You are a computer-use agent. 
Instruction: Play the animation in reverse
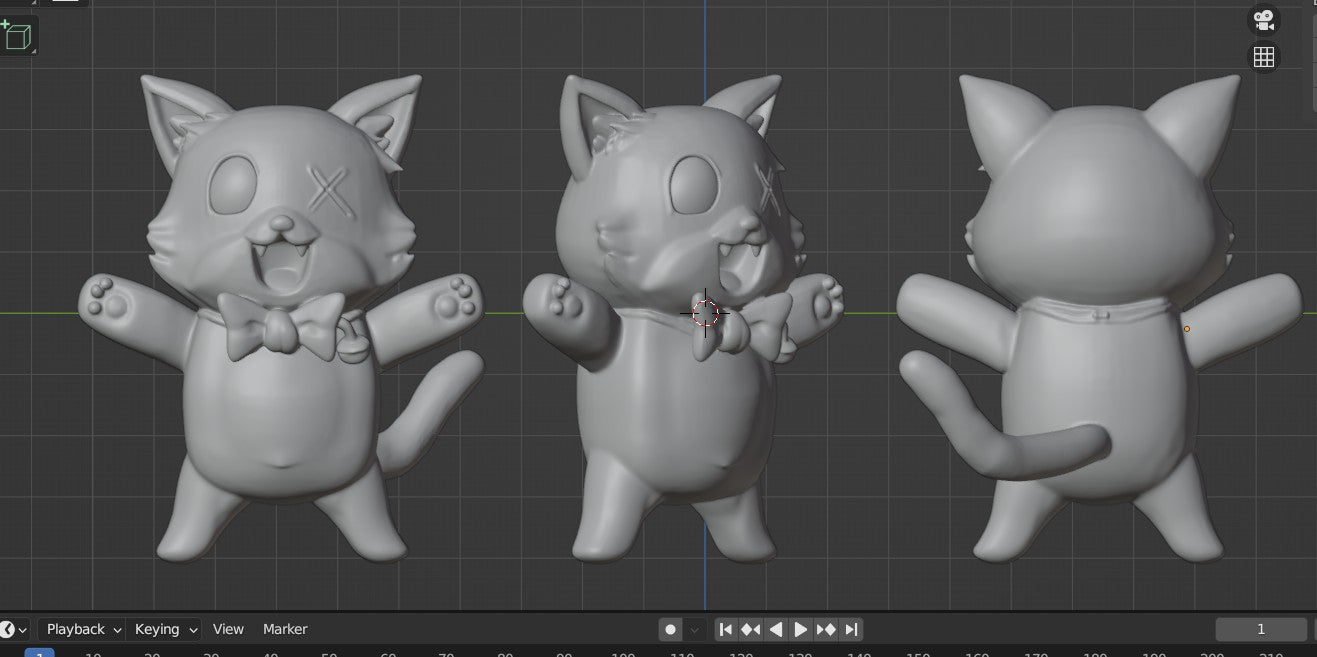[776, 629]
